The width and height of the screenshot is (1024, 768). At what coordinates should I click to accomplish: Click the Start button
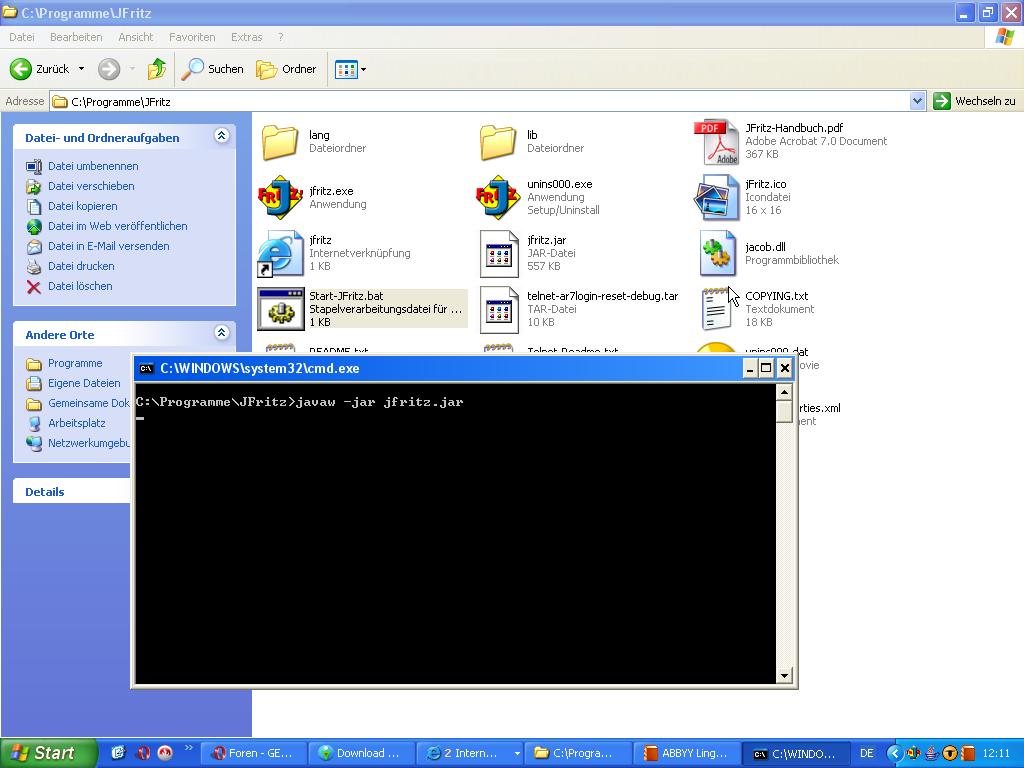point(49,753)
